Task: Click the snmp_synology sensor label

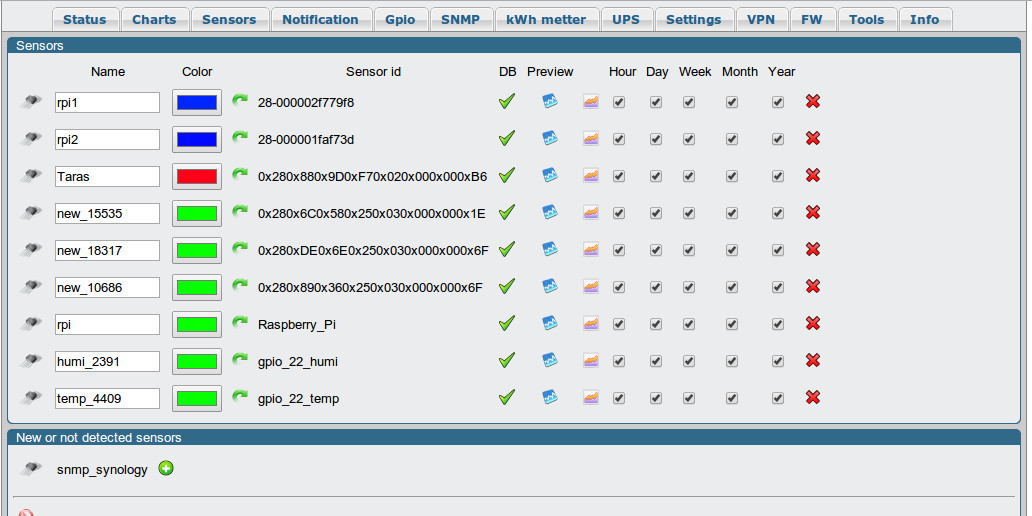Action: (102, 470)
